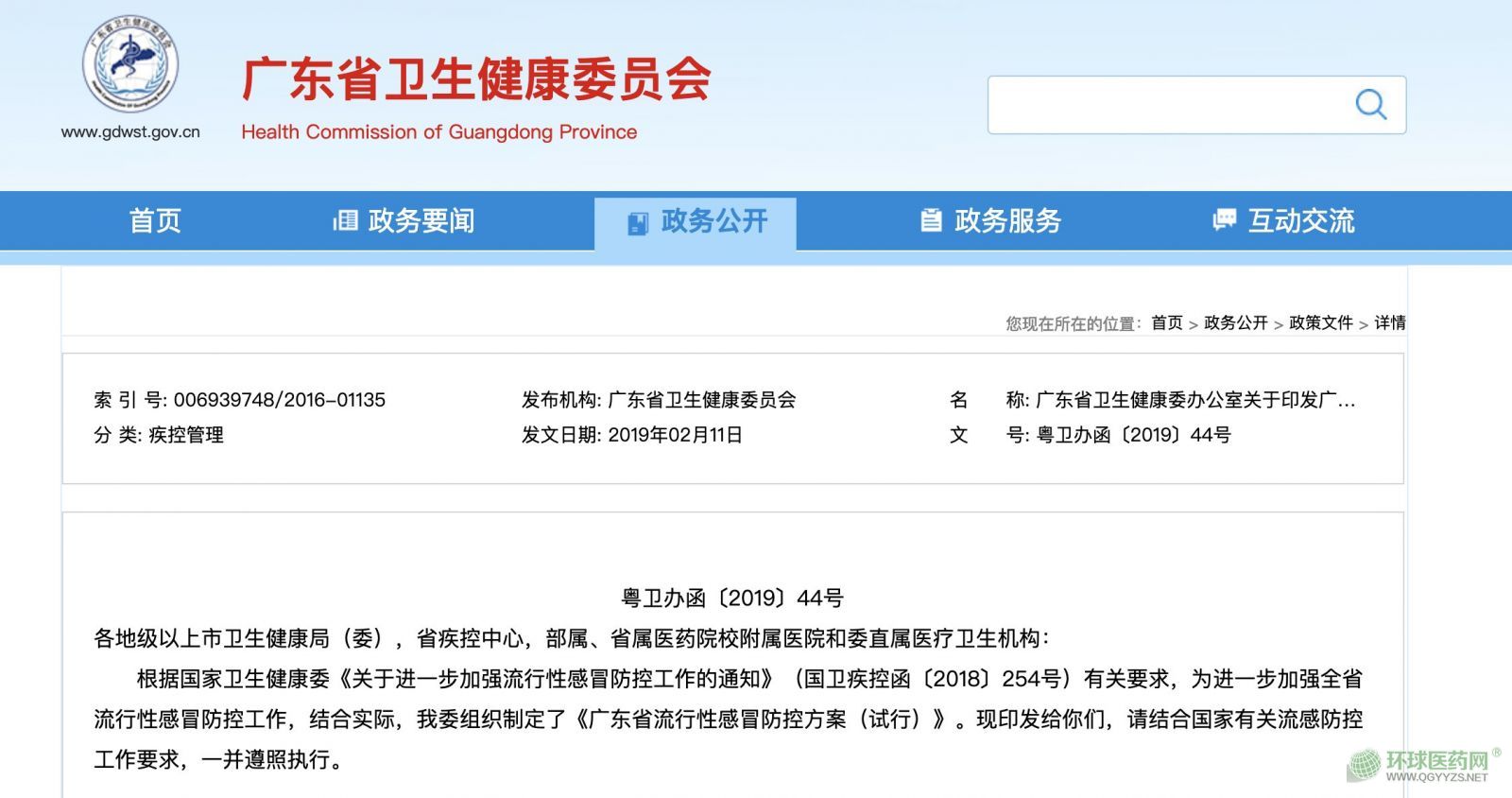Click the newspaper icon beside 政务要闻
The height and width of the screenshot is (798, 1512).
345,220
